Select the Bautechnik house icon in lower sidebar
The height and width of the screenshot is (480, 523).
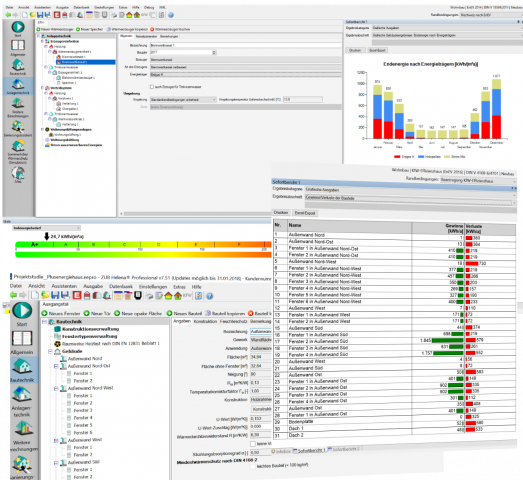tap(22, 367)
